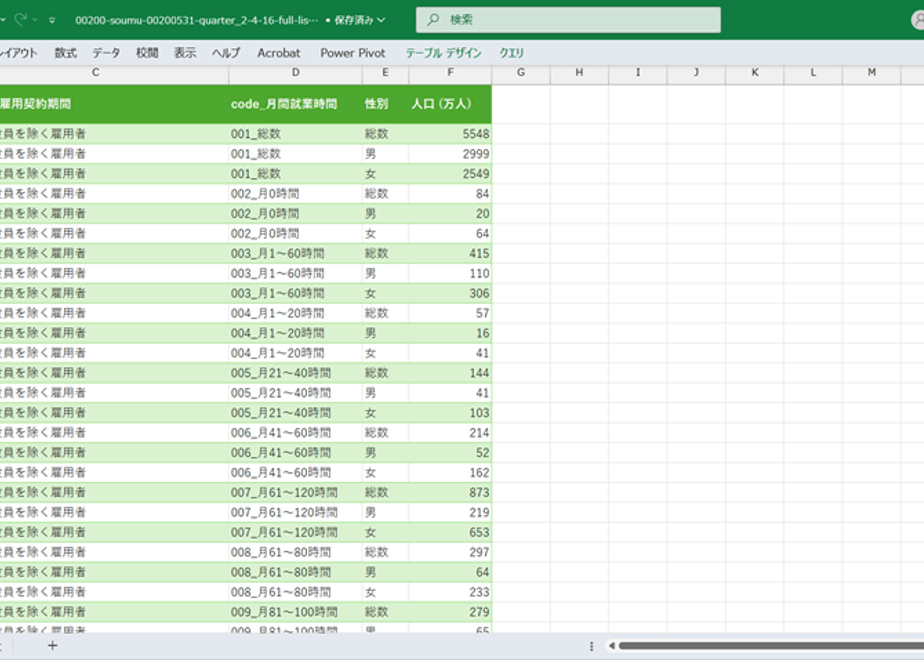This screenshot has height=660, width=924.
Task: Select the cell with value 2549
Action: (x=450, y=174)
